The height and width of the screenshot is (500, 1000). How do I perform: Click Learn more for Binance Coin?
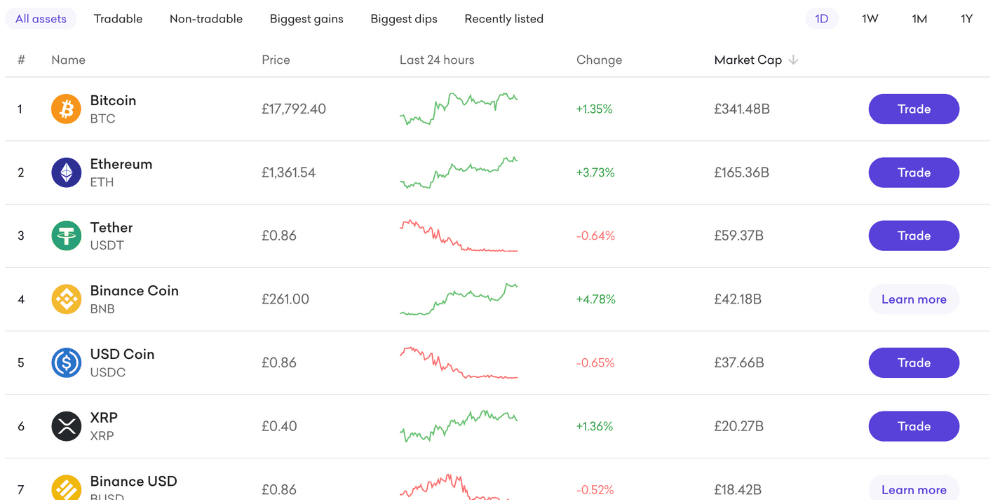pyautogui.click(x=913, y=299)
